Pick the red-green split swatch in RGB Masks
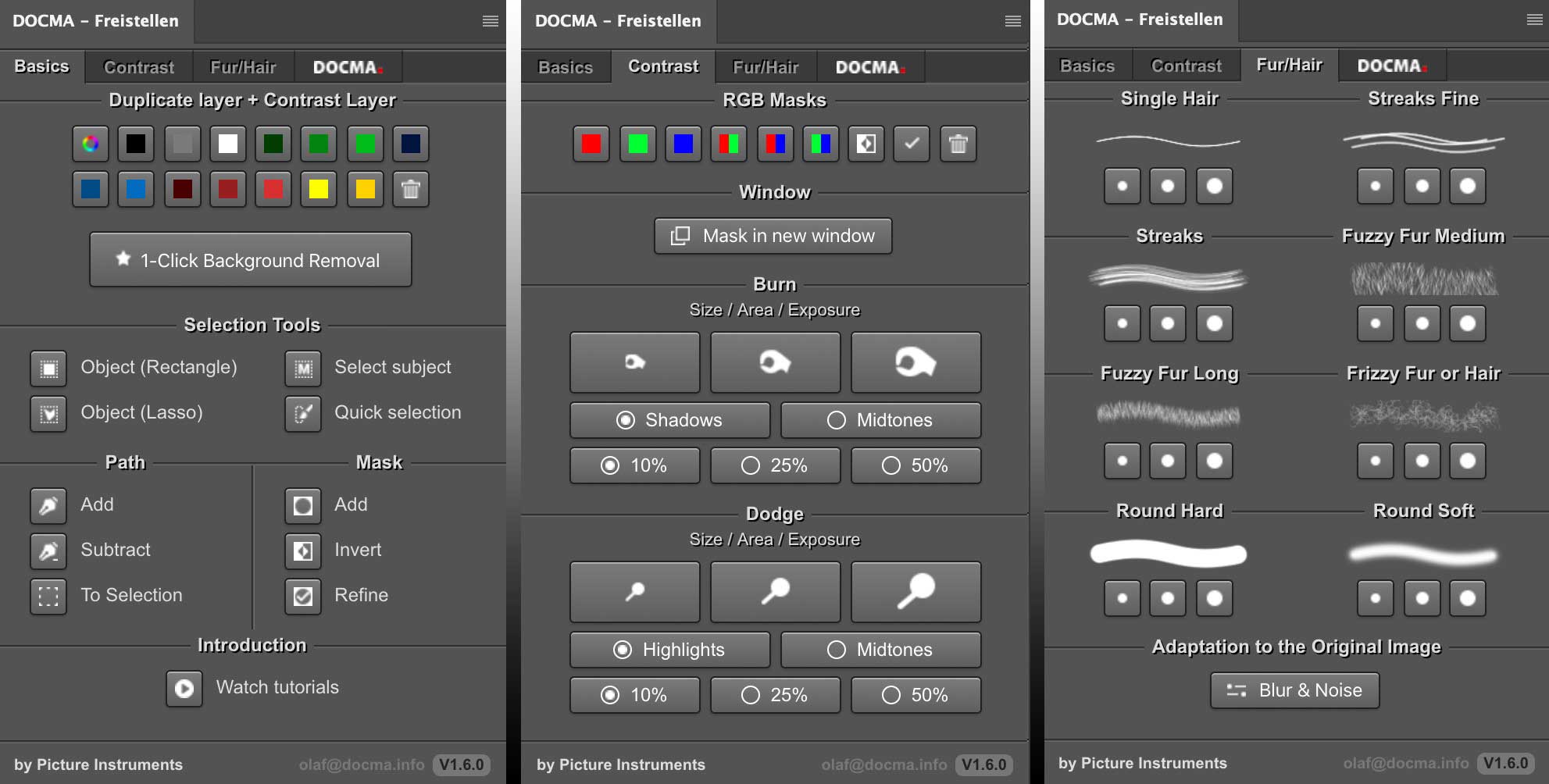Screen dimensions: 1549x784 [729, 144]
